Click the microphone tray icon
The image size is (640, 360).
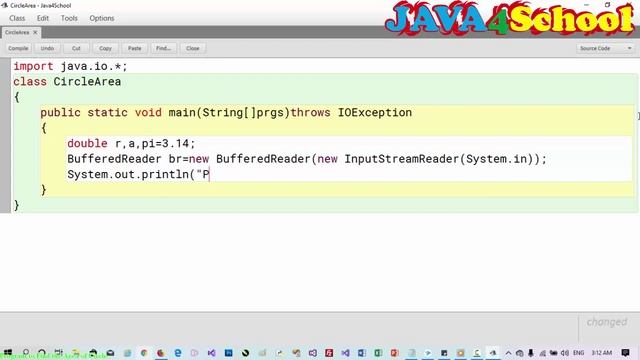[531, 353]
